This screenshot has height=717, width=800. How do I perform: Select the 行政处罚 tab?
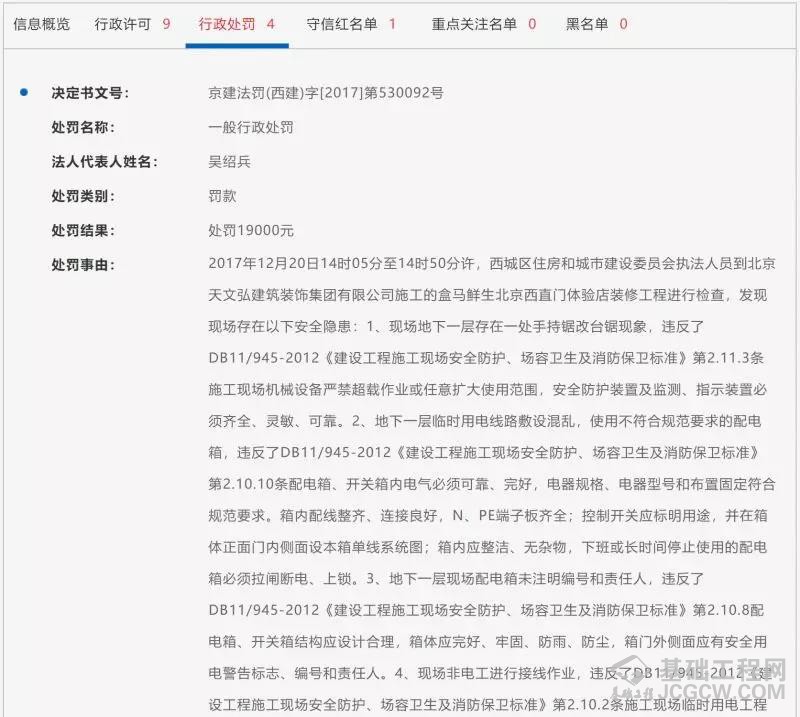pyautogui.click(x=237, y=24)
